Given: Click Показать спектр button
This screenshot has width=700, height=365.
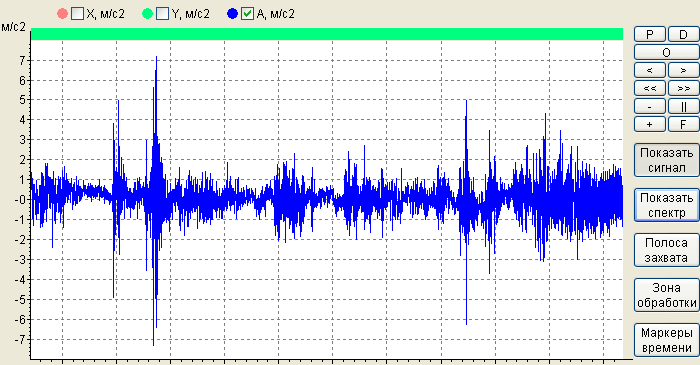Looking at the screenshot, I should point(667,205).
